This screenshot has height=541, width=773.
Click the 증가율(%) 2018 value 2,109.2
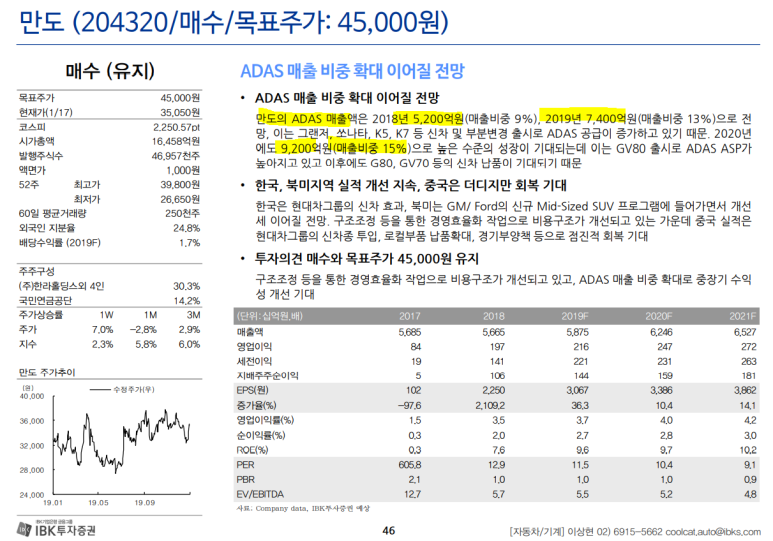[490, 405]
